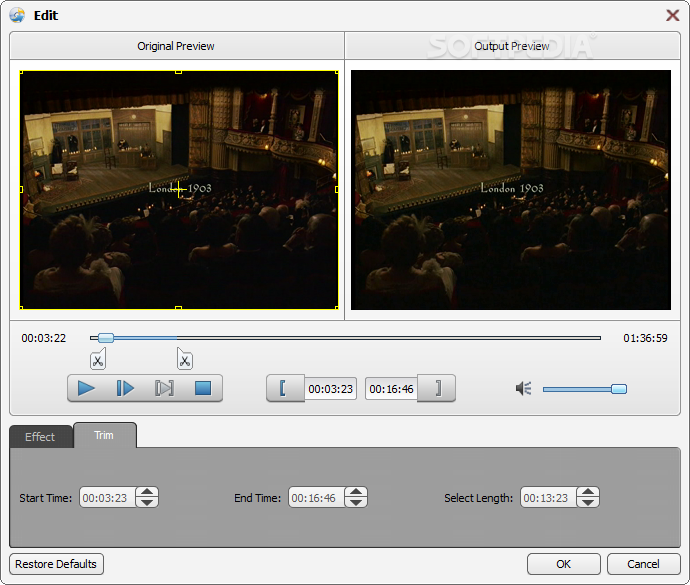Screen dimensions: 690x585
Task: Click the playback position slider thumb
Action: [x=106, y=338]
